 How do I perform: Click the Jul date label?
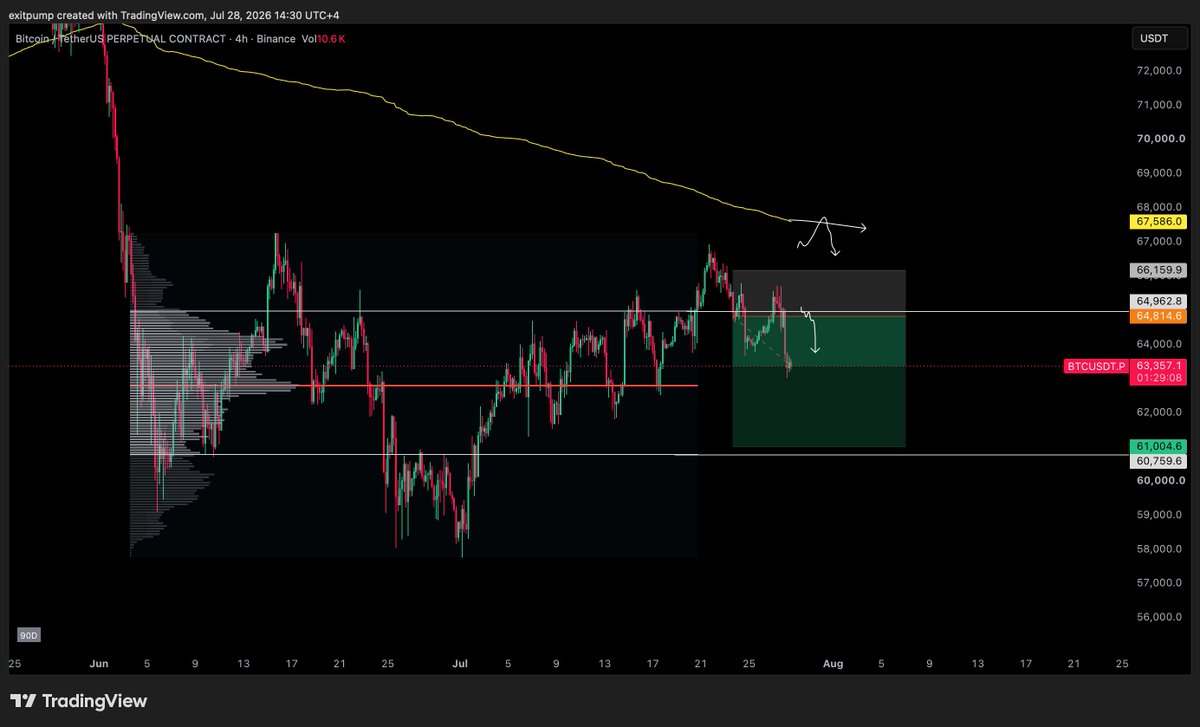point(461,663)
